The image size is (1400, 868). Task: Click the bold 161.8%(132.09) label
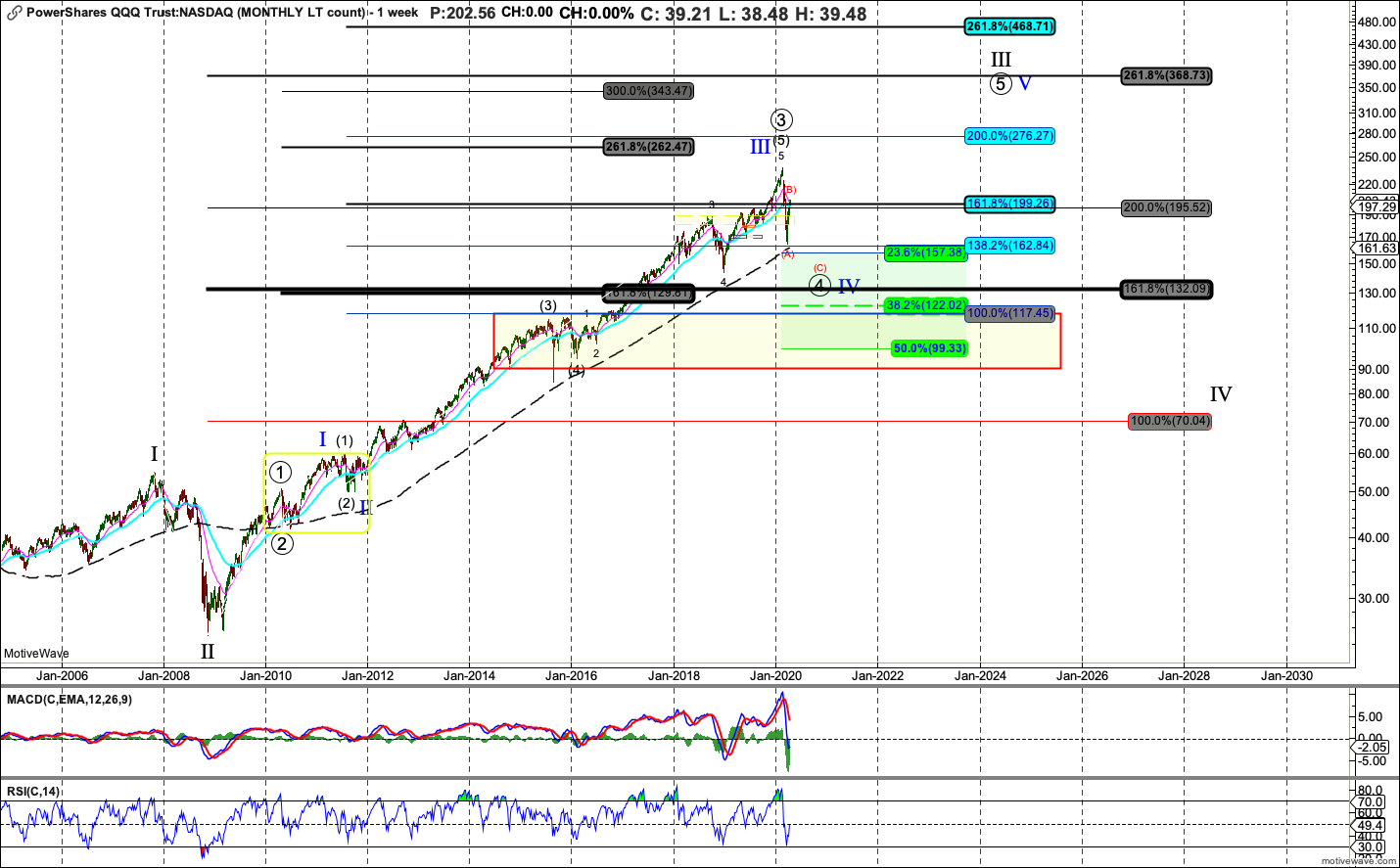pos(1167,289)
